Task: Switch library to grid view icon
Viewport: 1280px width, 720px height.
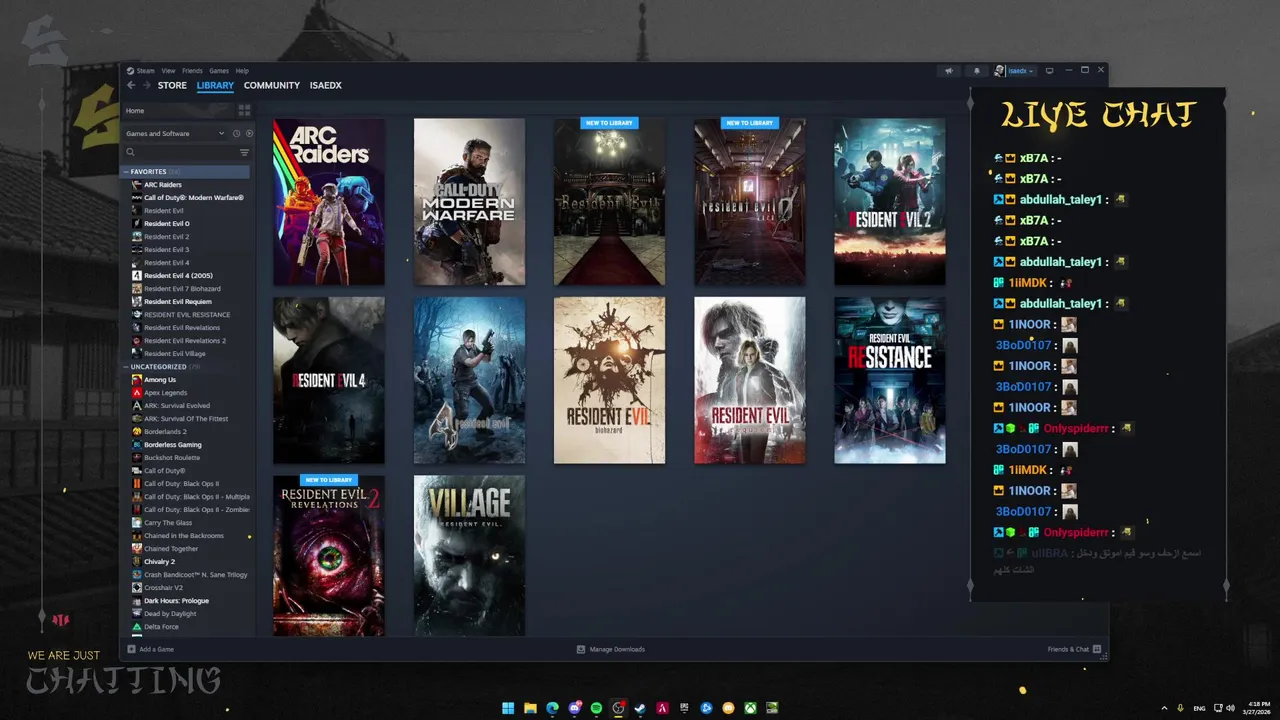Action: point(244,110)
